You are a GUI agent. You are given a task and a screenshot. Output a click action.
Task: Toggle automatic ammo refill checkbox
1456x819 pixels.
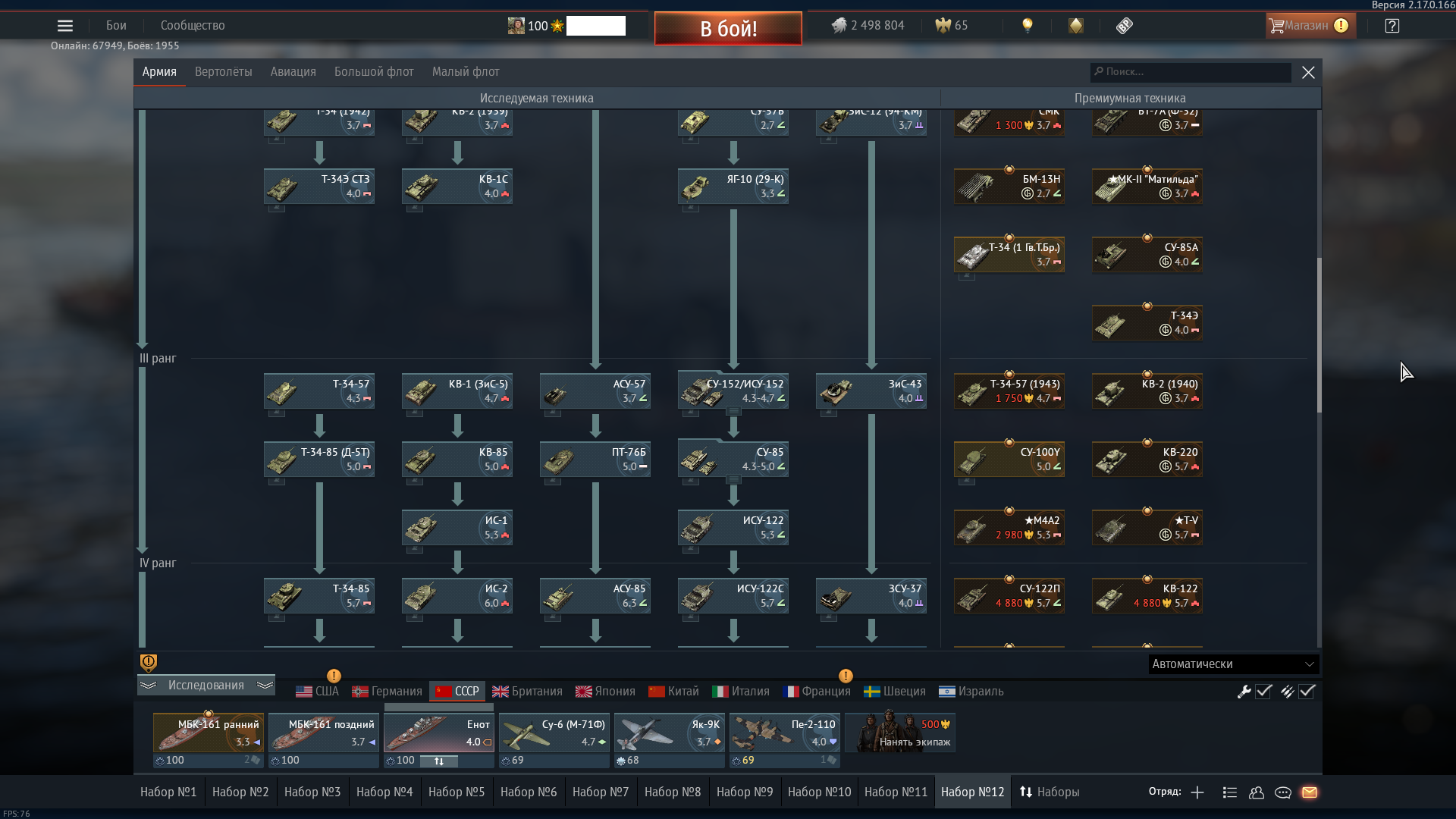tap(1307, 692)
